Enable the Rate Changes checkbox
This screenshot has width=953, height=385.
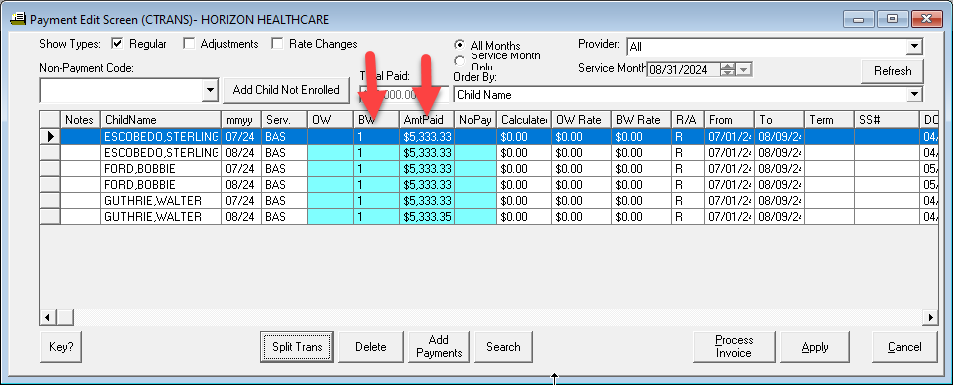(x=277, y=44)
